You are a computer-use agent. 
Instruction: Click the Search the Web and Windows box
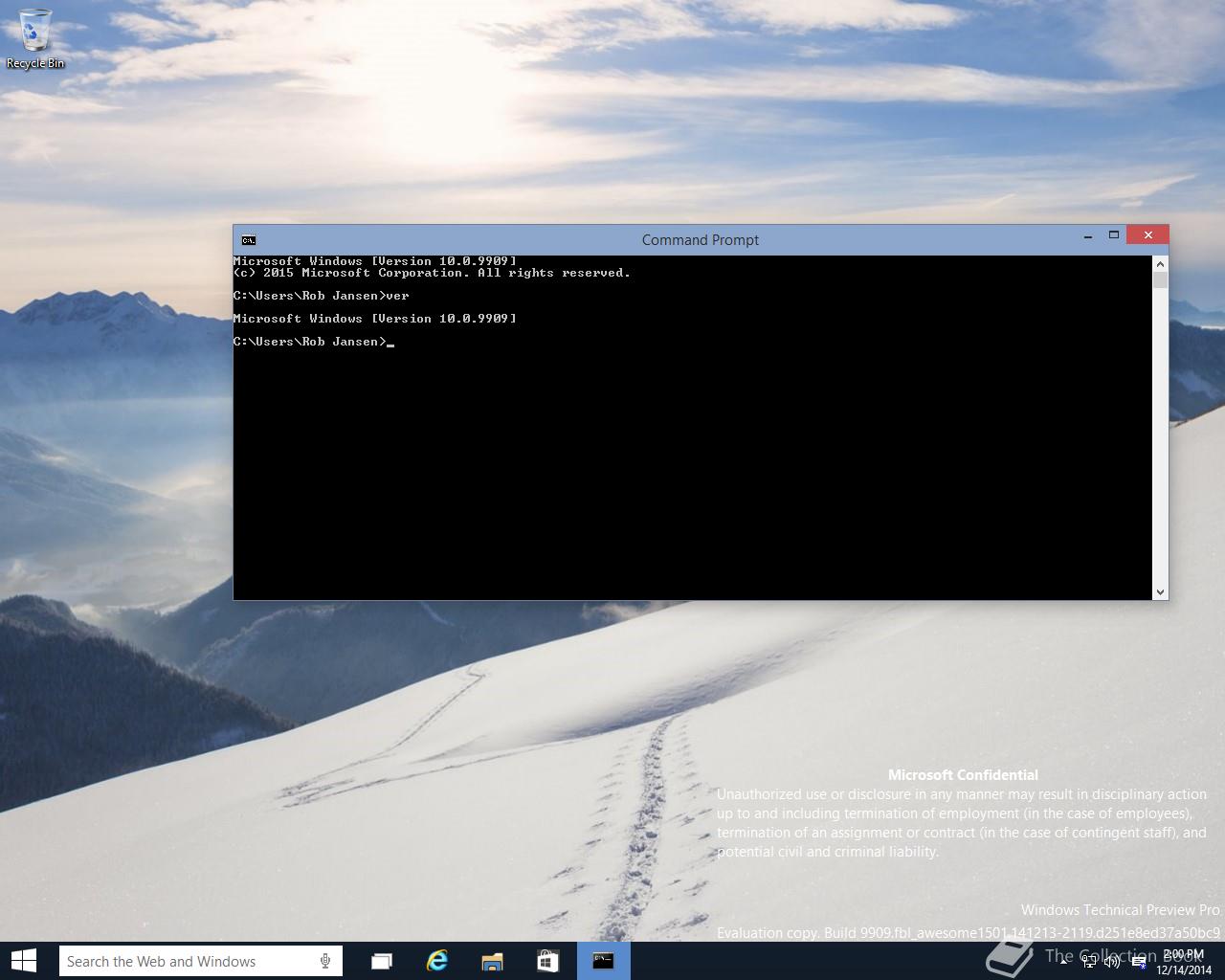point(201,961)
